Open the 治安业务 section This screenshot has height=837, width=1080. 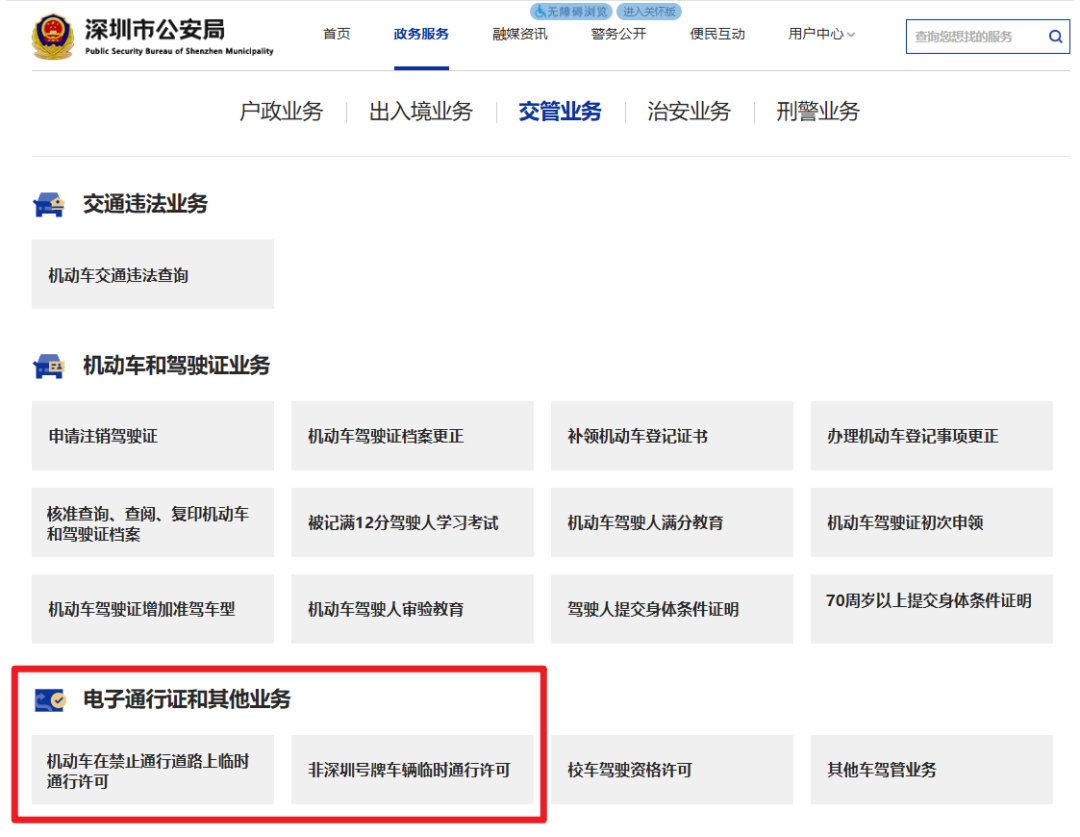[x=688, y=111]
